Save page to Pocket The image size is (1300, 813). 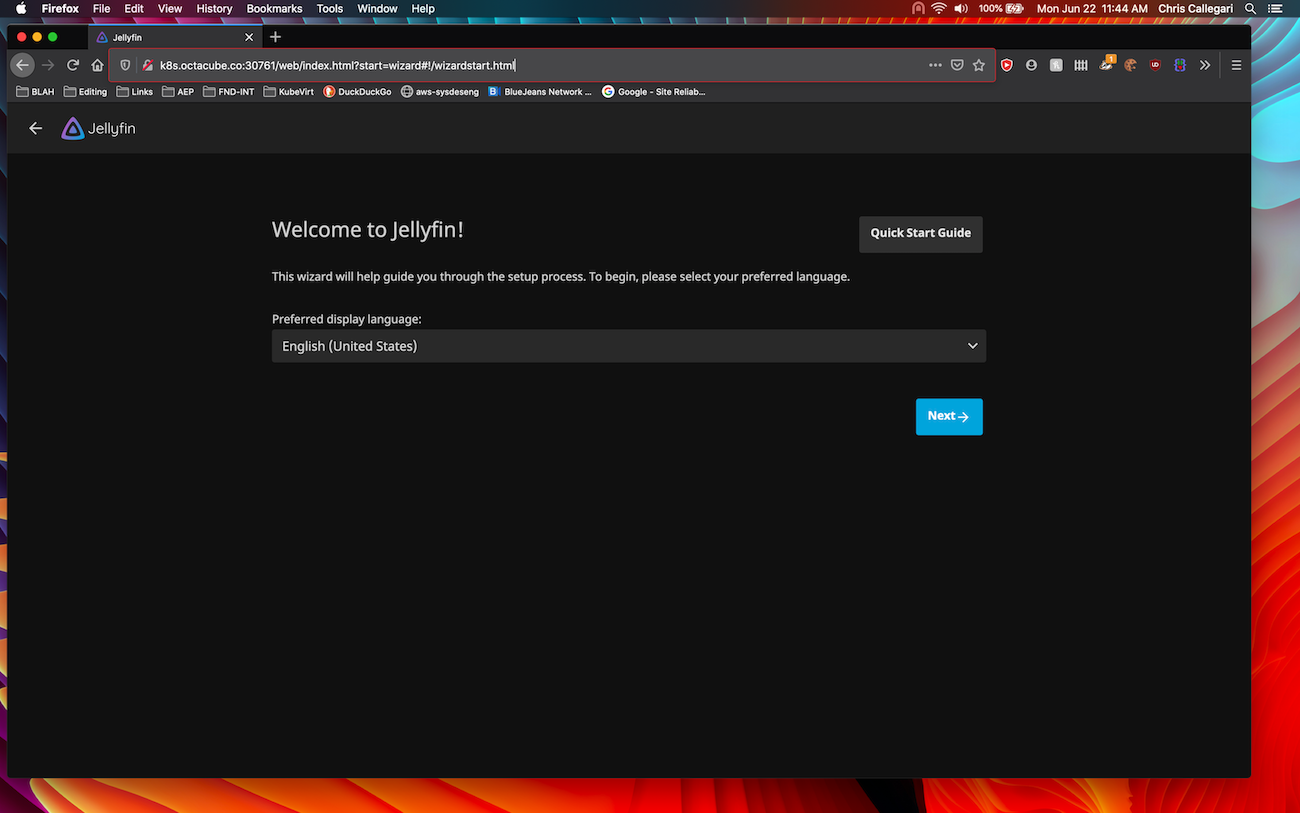957,65
